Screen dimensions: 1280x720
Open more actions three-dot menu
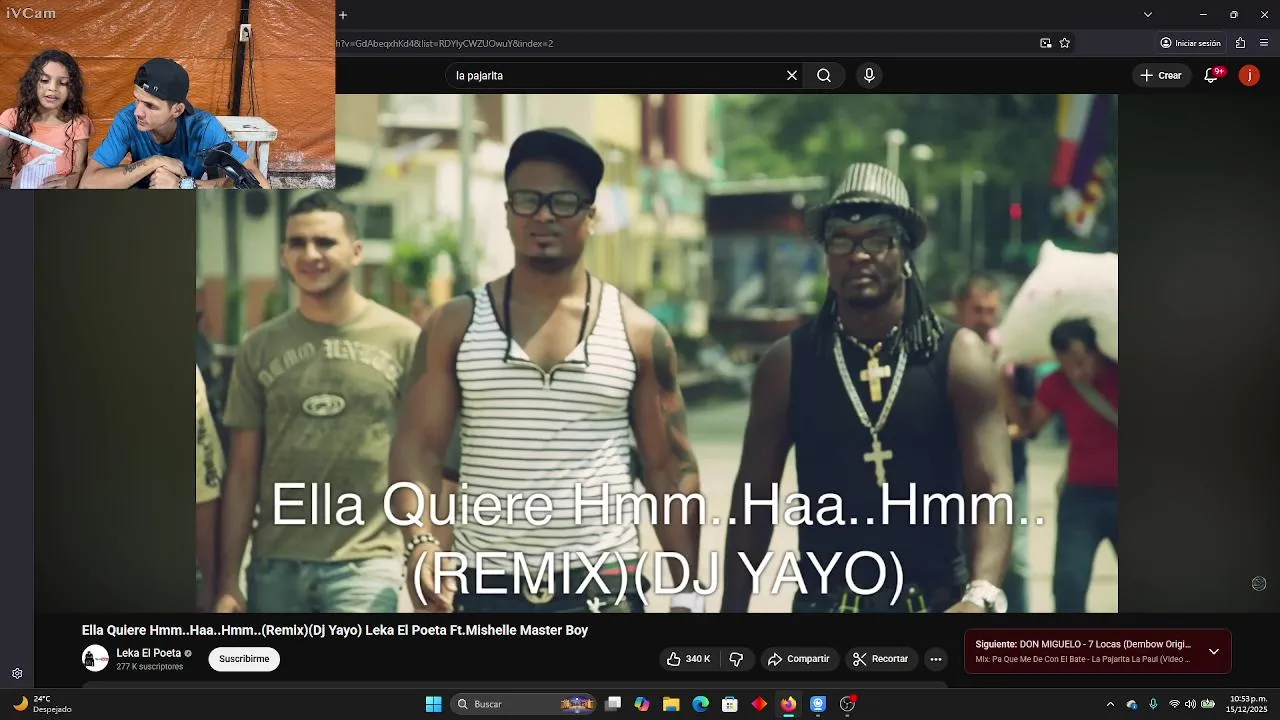(936, 659)
